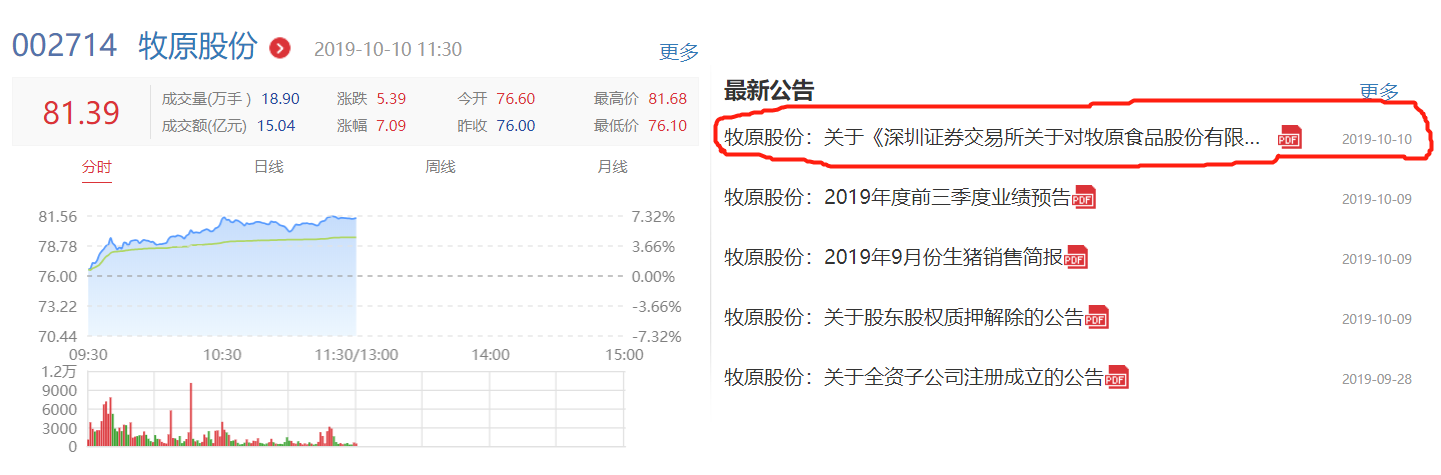This screenshot has height=475, width=1441.
Task: Open PDF icon for 关于全资子公司注册成立的公告
Action: pos(1117,378)
